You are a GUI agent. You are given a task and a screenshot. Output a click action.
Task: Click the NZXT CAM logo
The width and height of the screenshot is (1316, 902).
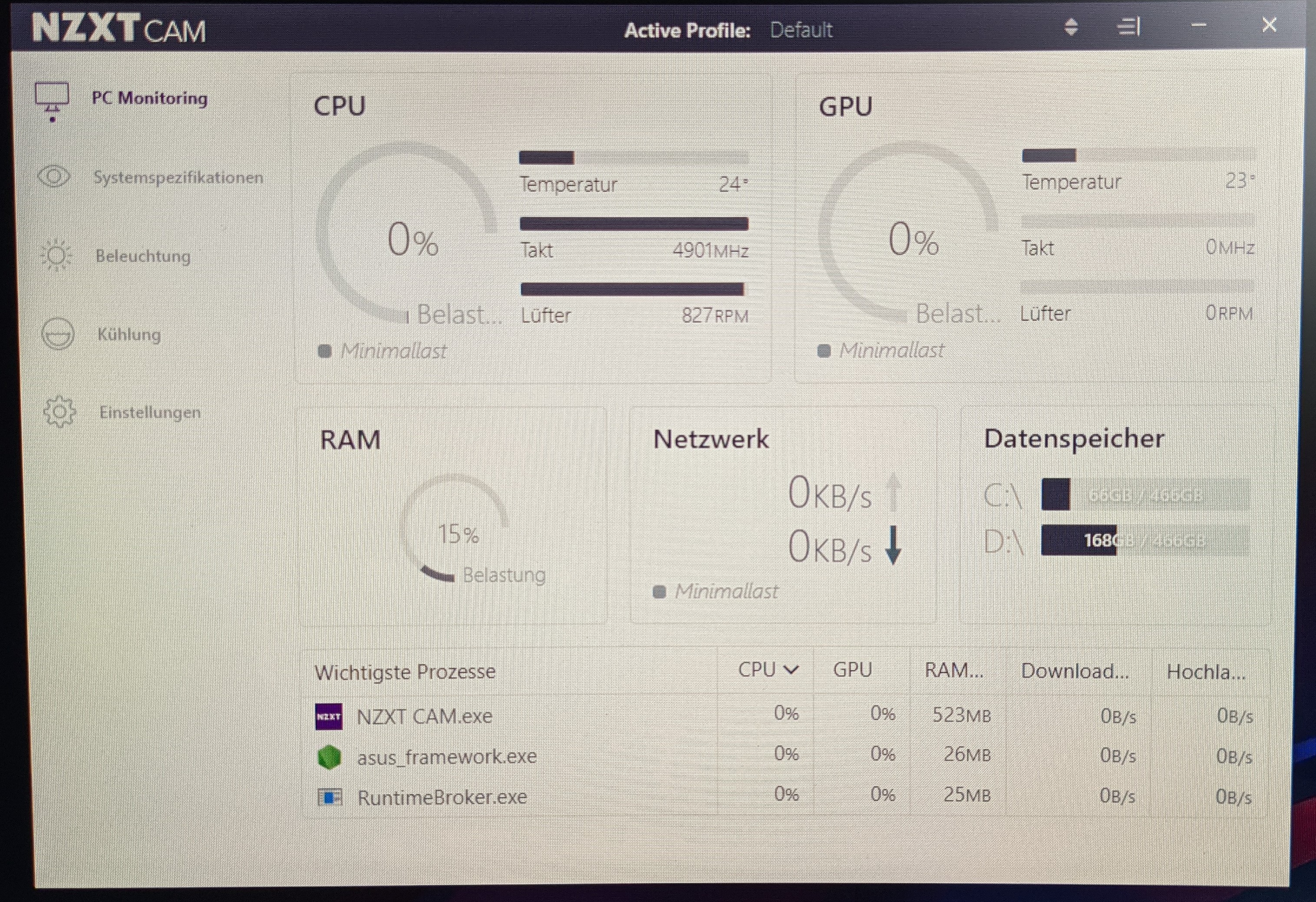click(119, 28)
